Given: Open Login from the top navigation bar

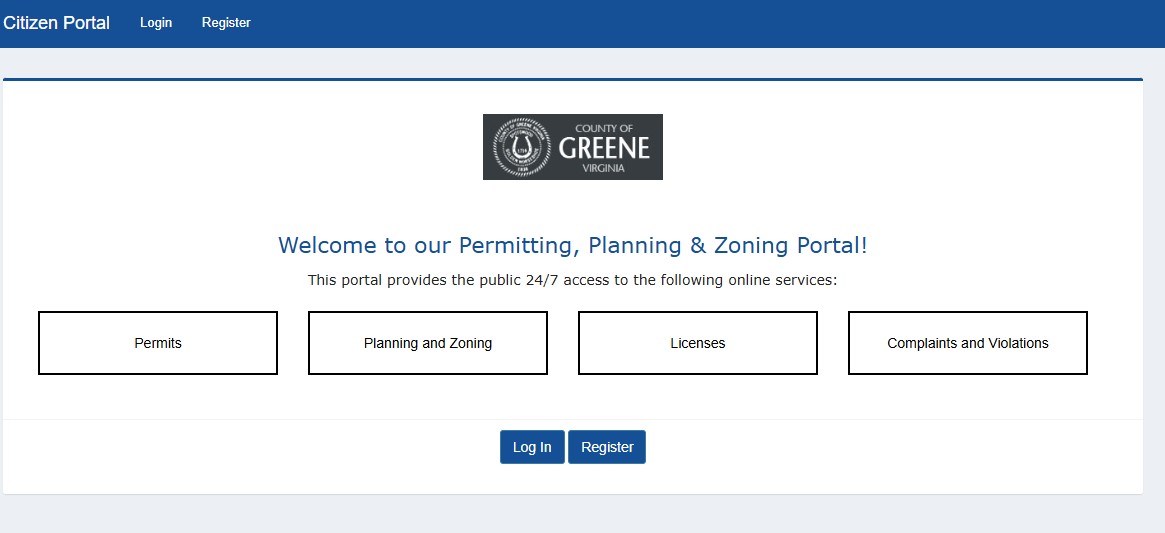Looking at the screenshot, I should (156, 23).
